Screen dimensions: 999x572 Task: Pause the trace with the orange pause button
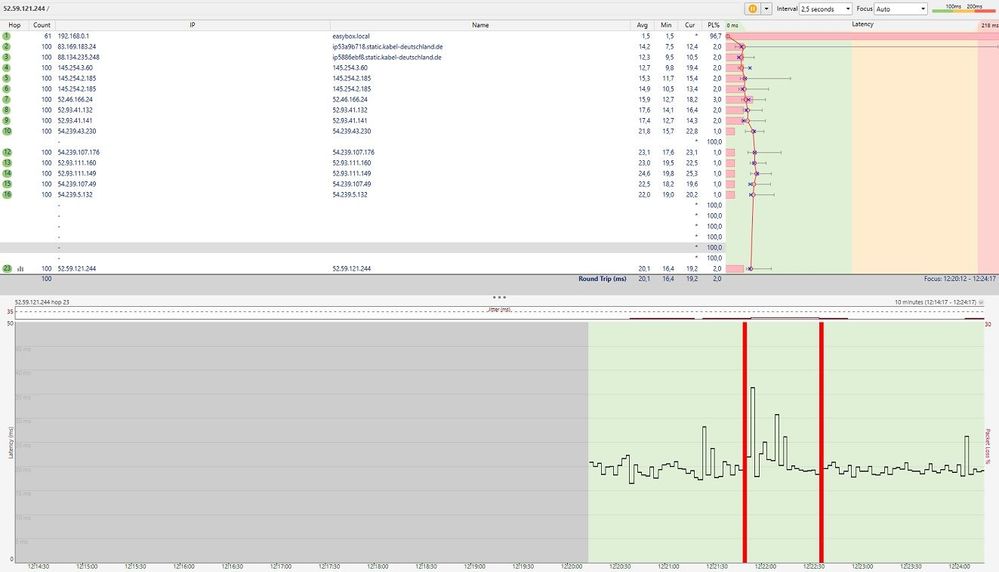pyautogui.click(x=752, y=9)
